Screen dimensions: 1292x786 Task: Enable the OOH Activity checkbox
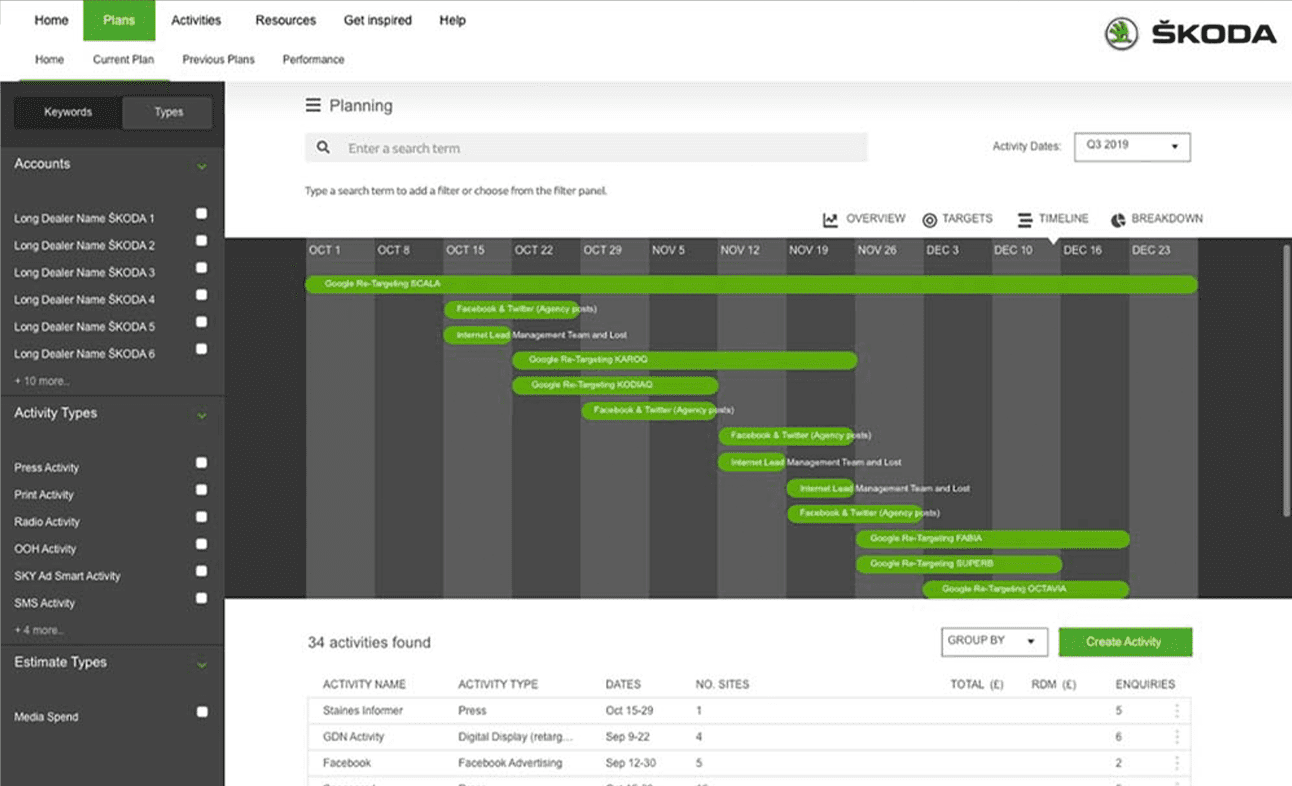point(202,544)
